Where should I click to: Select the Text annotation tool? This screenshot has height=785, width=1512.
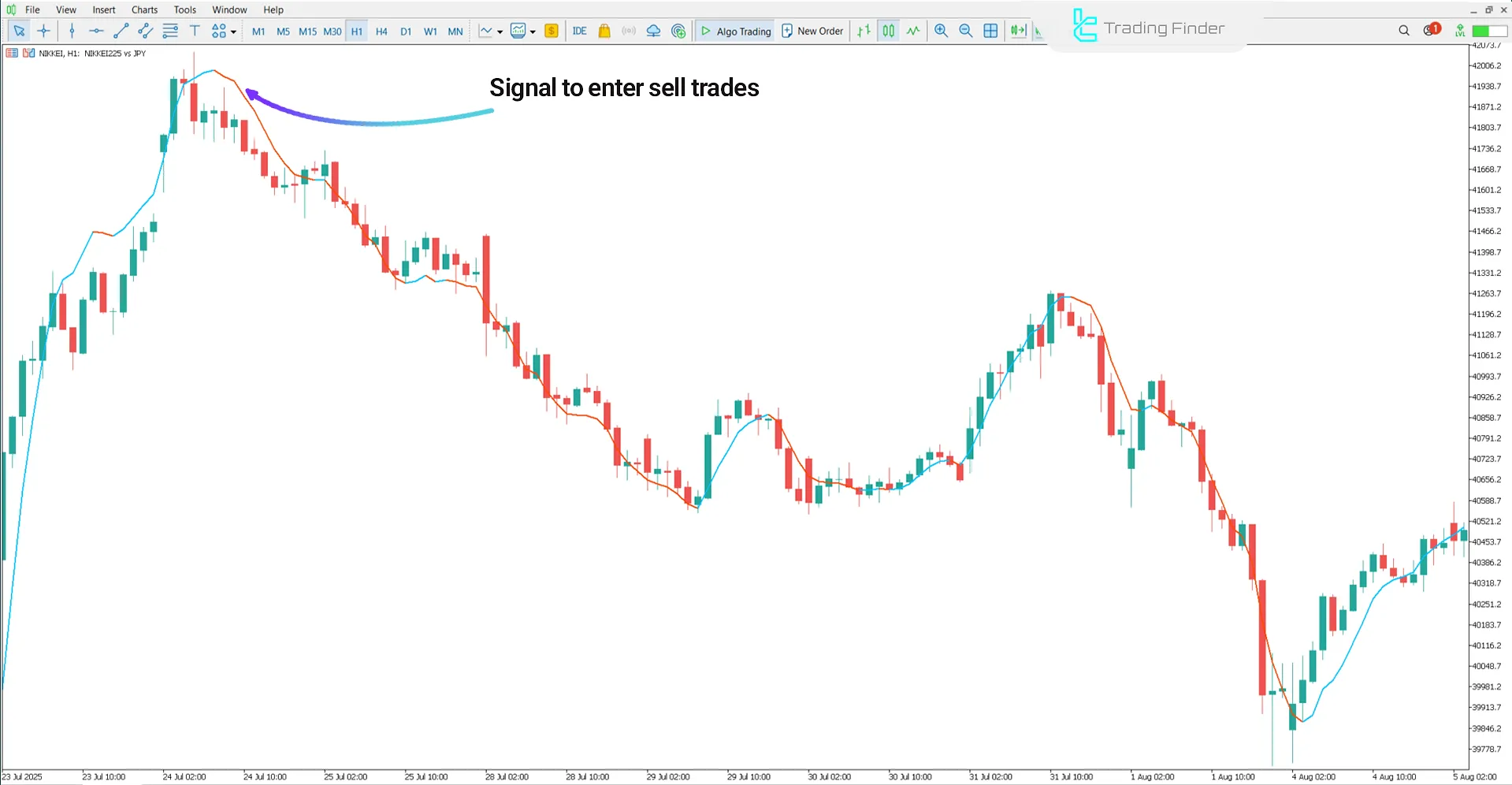pyautogui.click(x=195, y=31)
